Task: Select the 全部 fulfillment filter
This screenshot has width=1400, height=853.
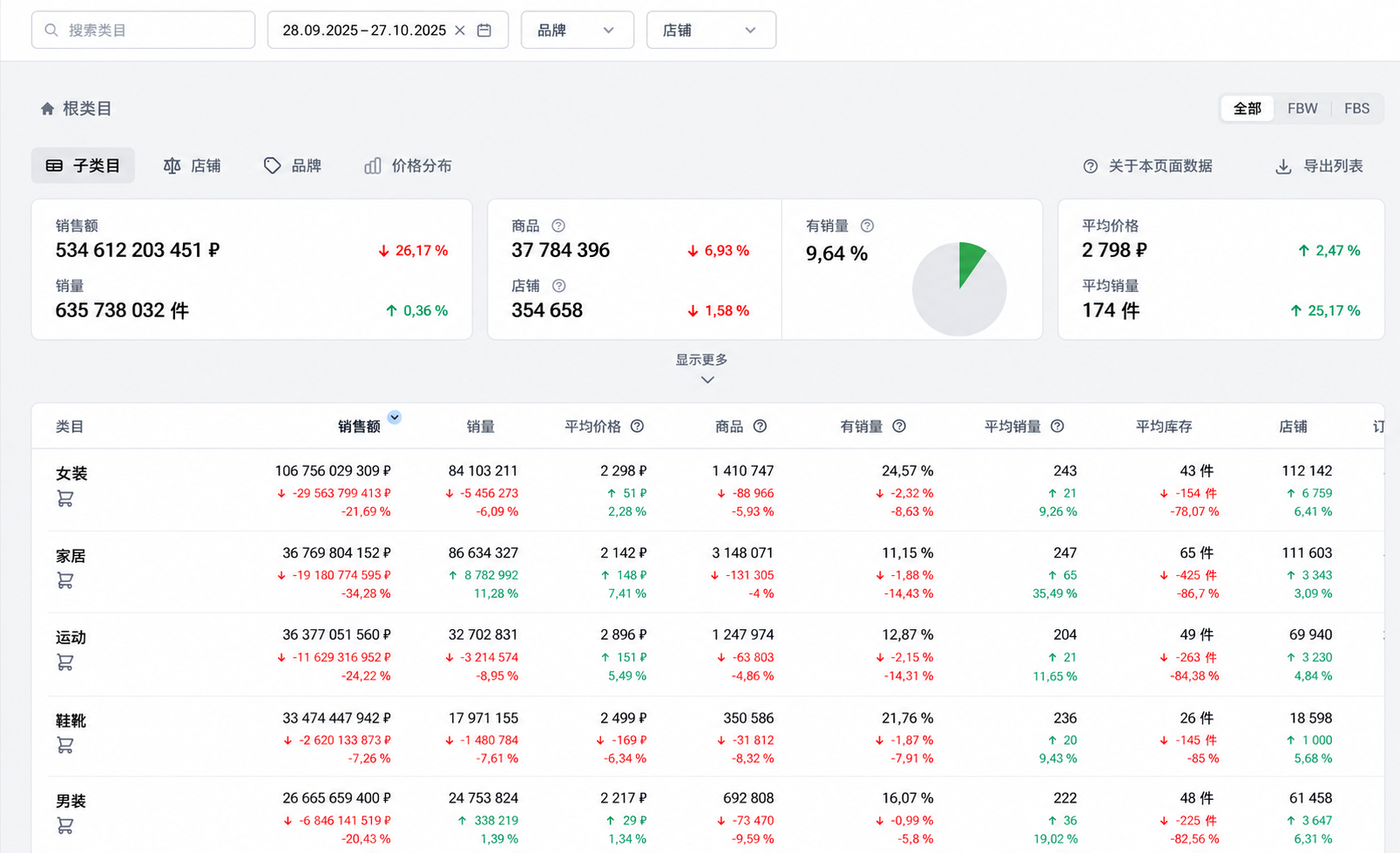Action: click(1247, 109)
